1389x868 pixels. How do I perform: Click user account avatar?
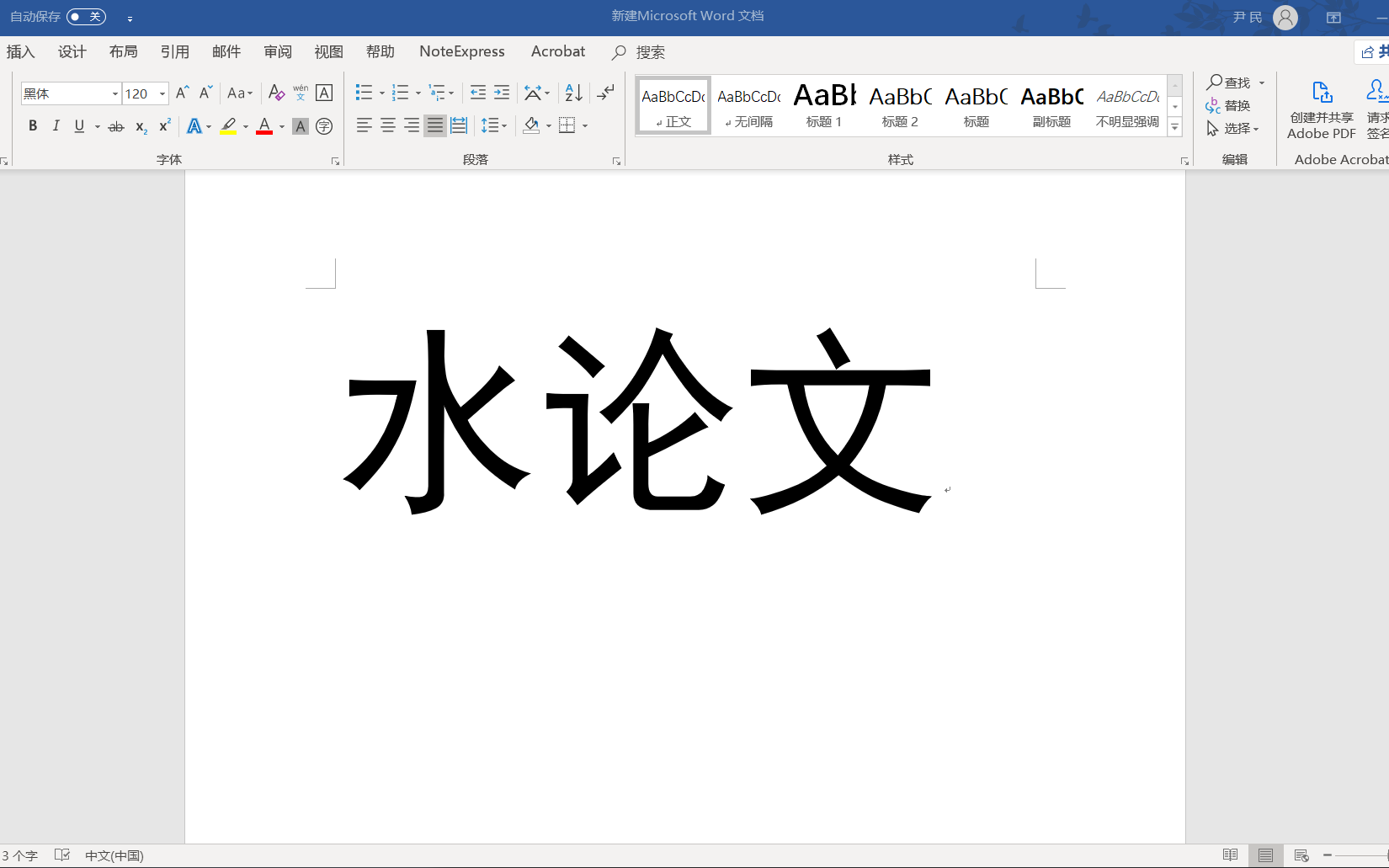click(x=1285, y=17)
